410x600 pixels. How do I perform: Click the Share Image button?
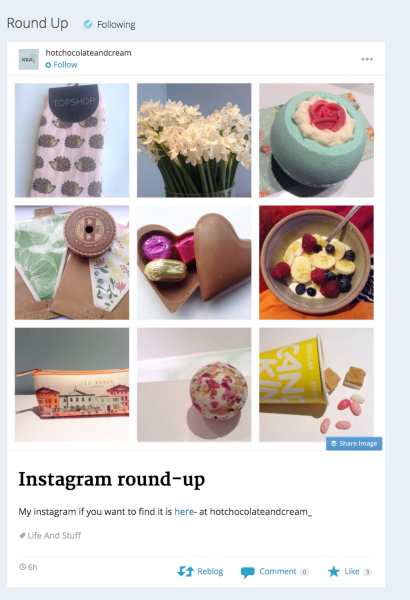[354, 443]
